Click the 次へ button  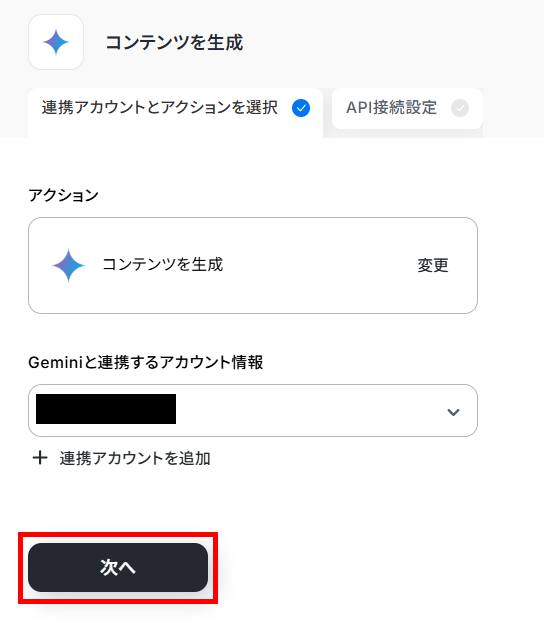point(118,567)
